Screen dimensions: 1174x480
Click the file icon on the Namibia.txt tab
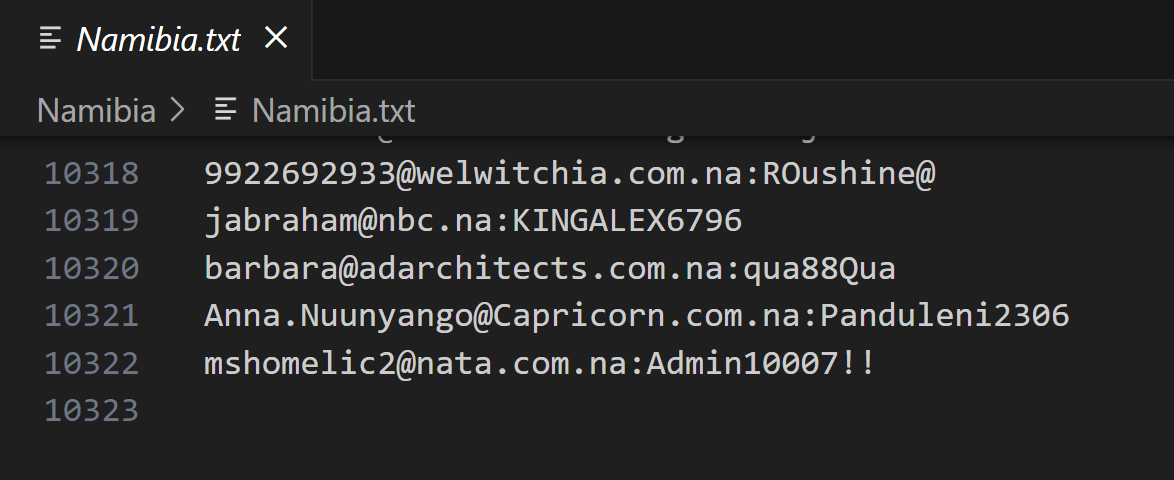(50, 39)
